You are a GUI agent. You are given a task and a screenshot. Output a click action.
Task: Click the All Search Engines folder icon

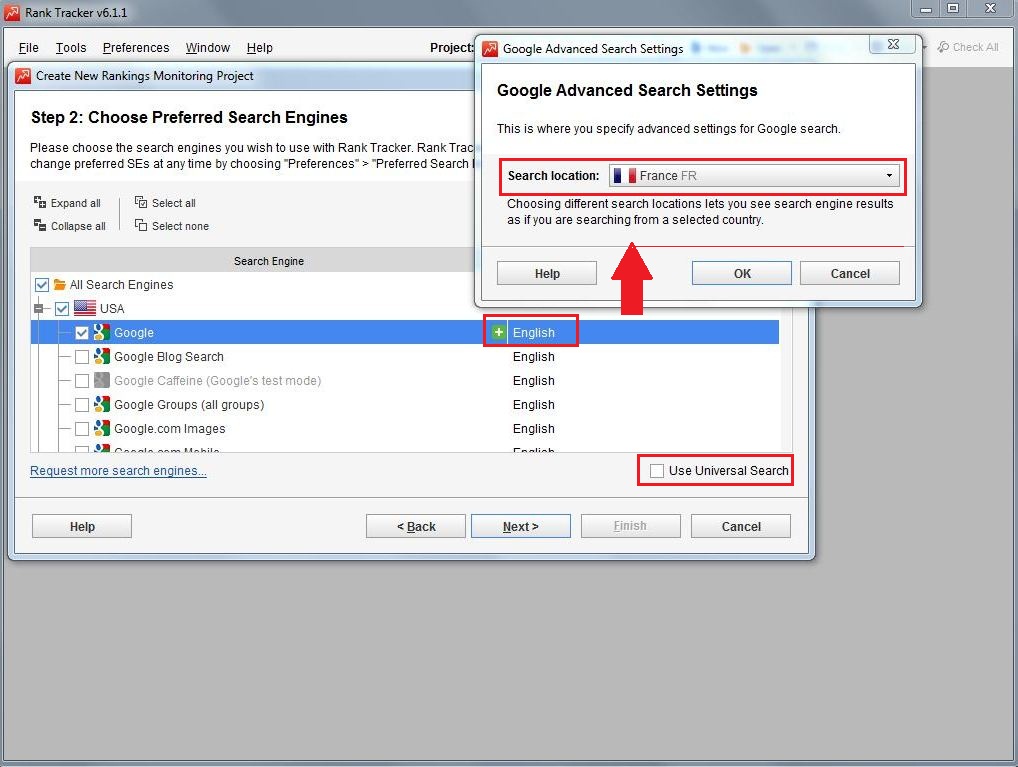[60, 284]
